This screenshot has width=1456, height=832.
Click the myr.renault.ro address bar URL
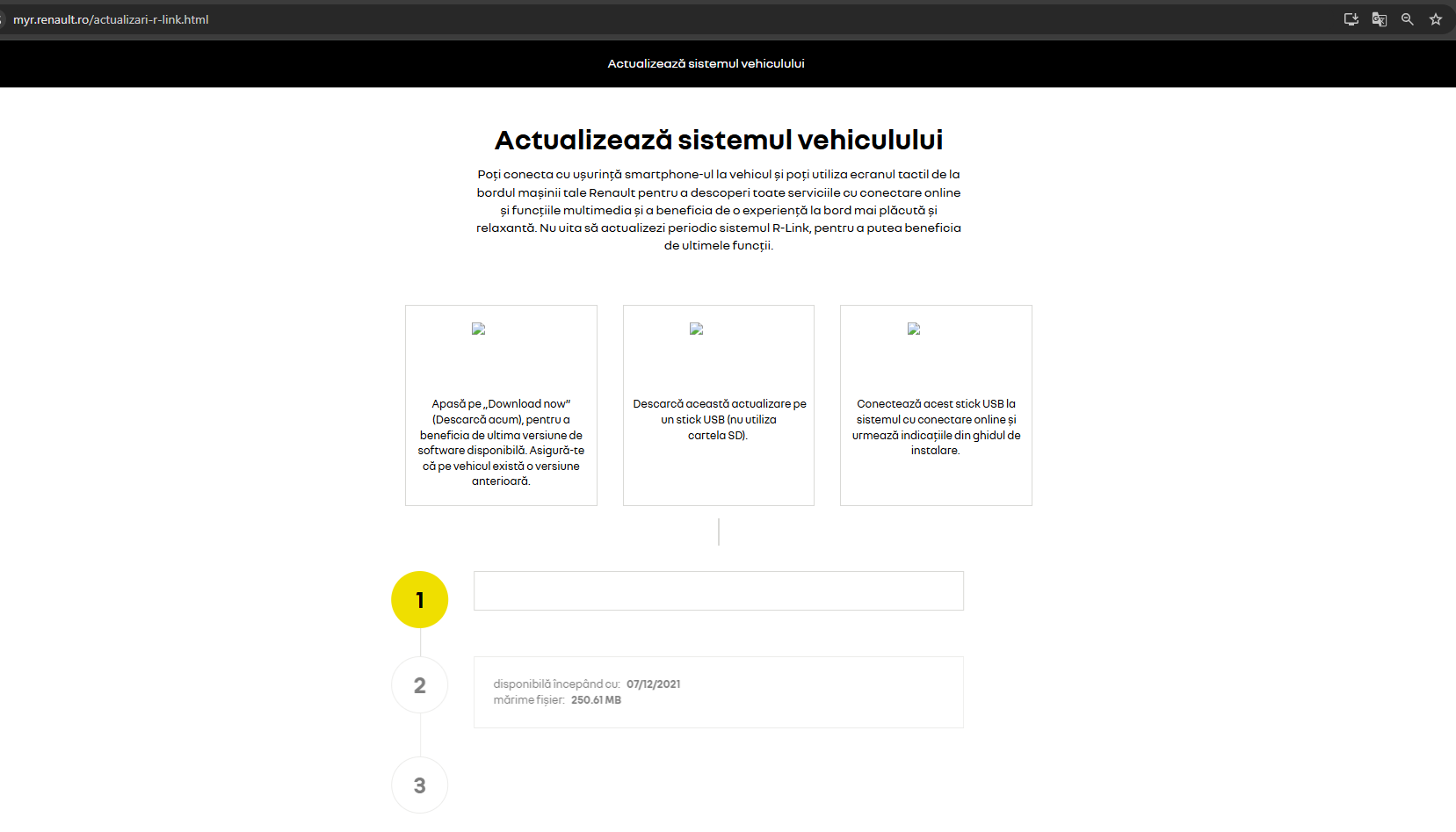(111, 19)
